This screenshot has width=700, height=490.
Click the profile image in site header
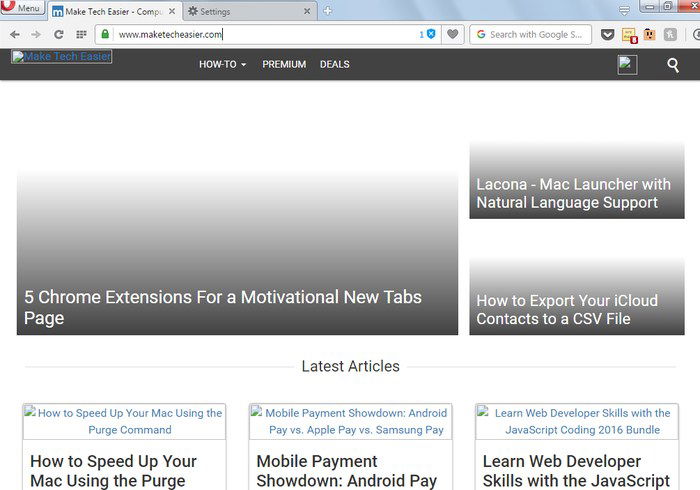coord(627,65)
